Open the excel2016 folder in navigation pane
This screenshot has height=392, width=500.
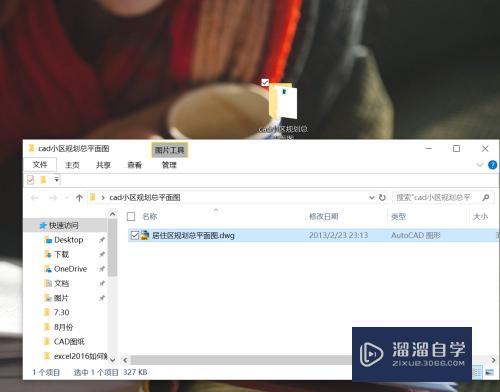[x=80, y=356]
